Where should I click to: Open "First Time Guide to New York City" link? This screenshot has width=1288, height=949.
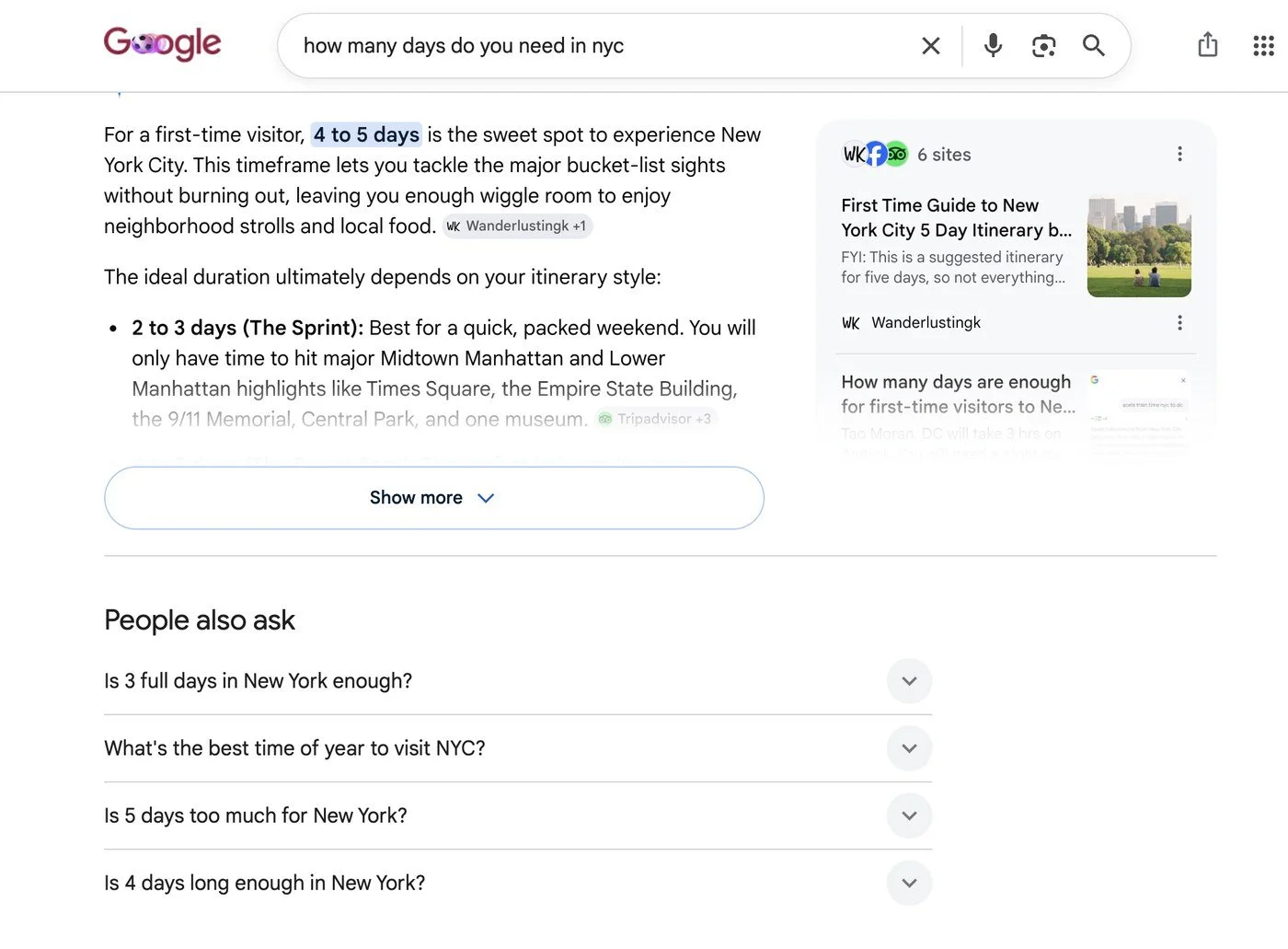(x=957, y=217)
